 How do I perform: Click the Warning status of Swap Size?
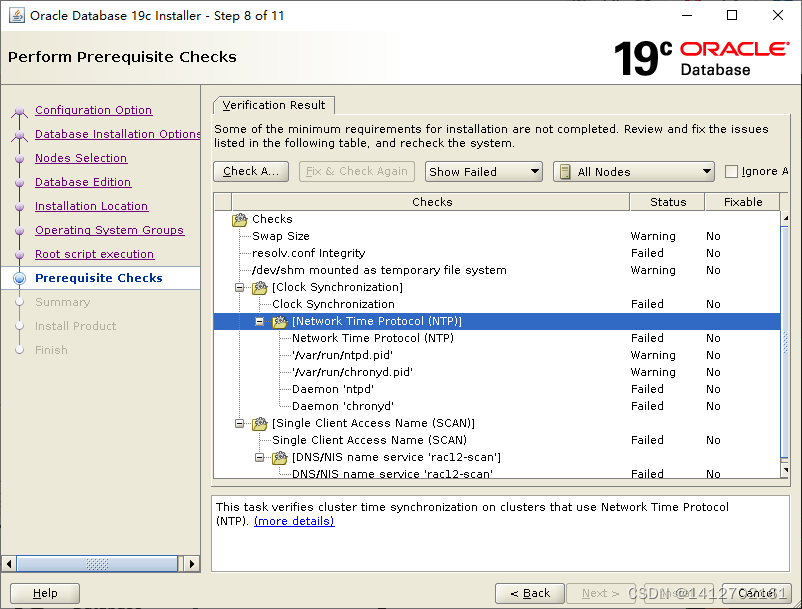pyautogui.click(x=653, y=236)
